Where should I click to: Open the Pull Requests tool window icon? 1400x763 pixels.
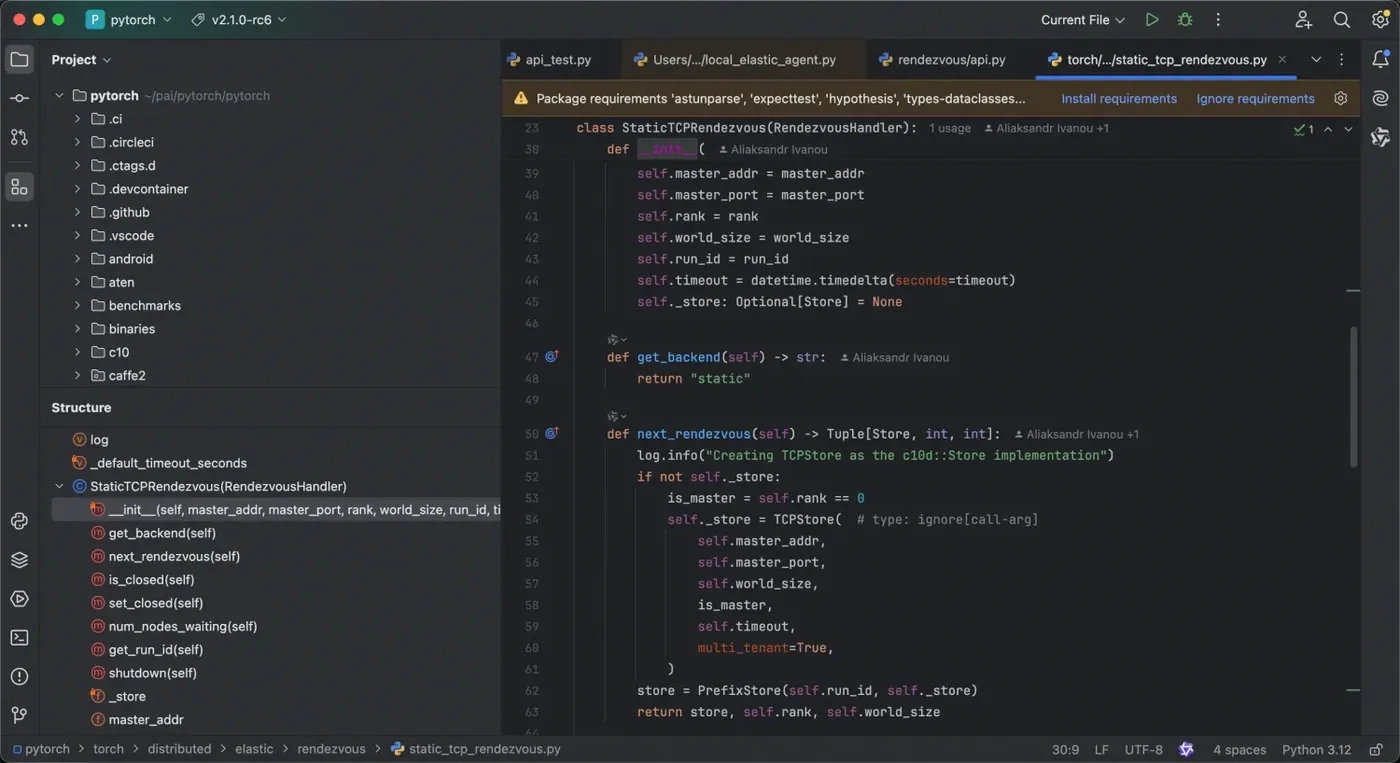tap(19, 137)
